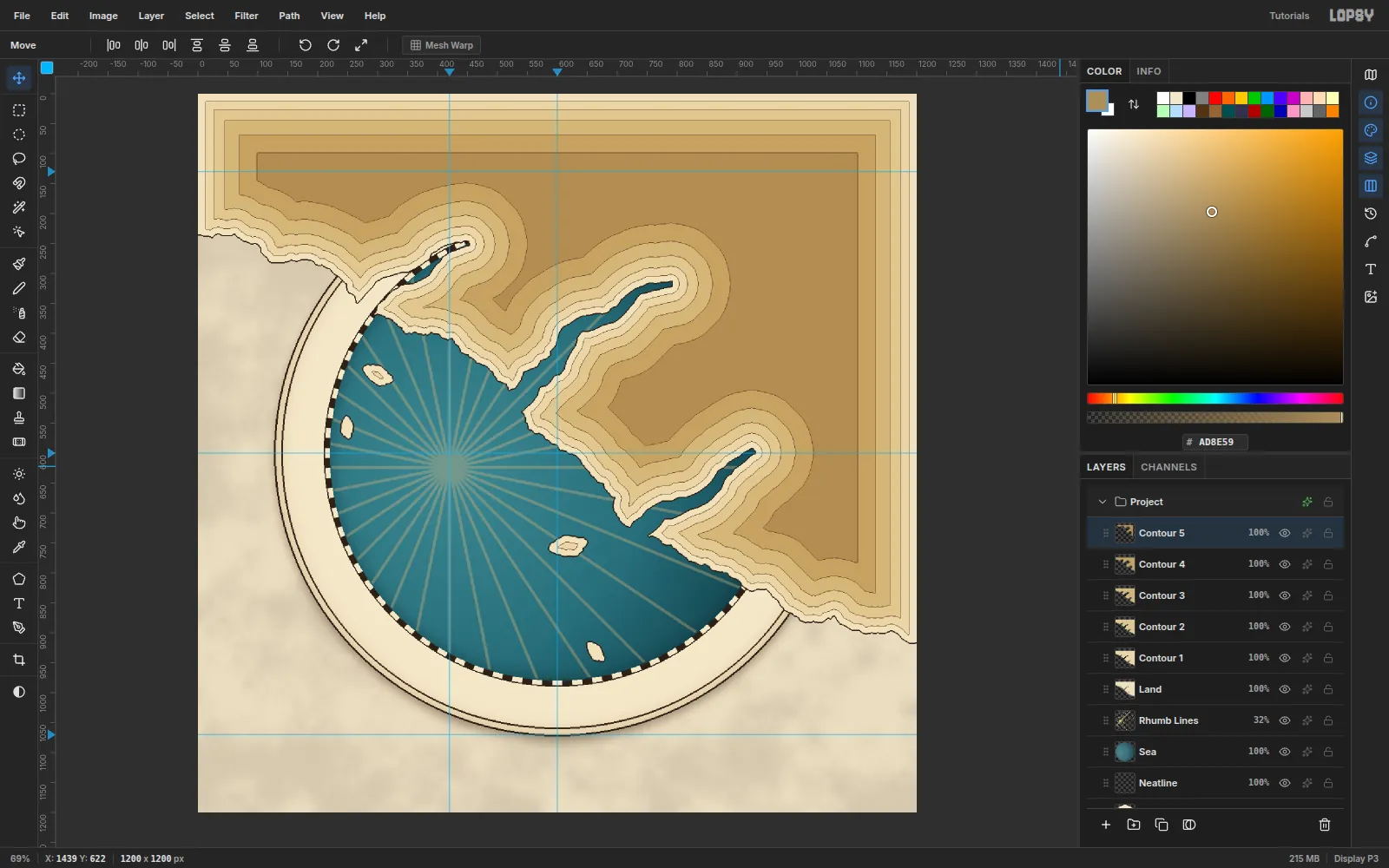Image resolution: width=1389 pixels, height=868 pixels.
Task: Open the Filter menu
Action: tap(247, 16)
